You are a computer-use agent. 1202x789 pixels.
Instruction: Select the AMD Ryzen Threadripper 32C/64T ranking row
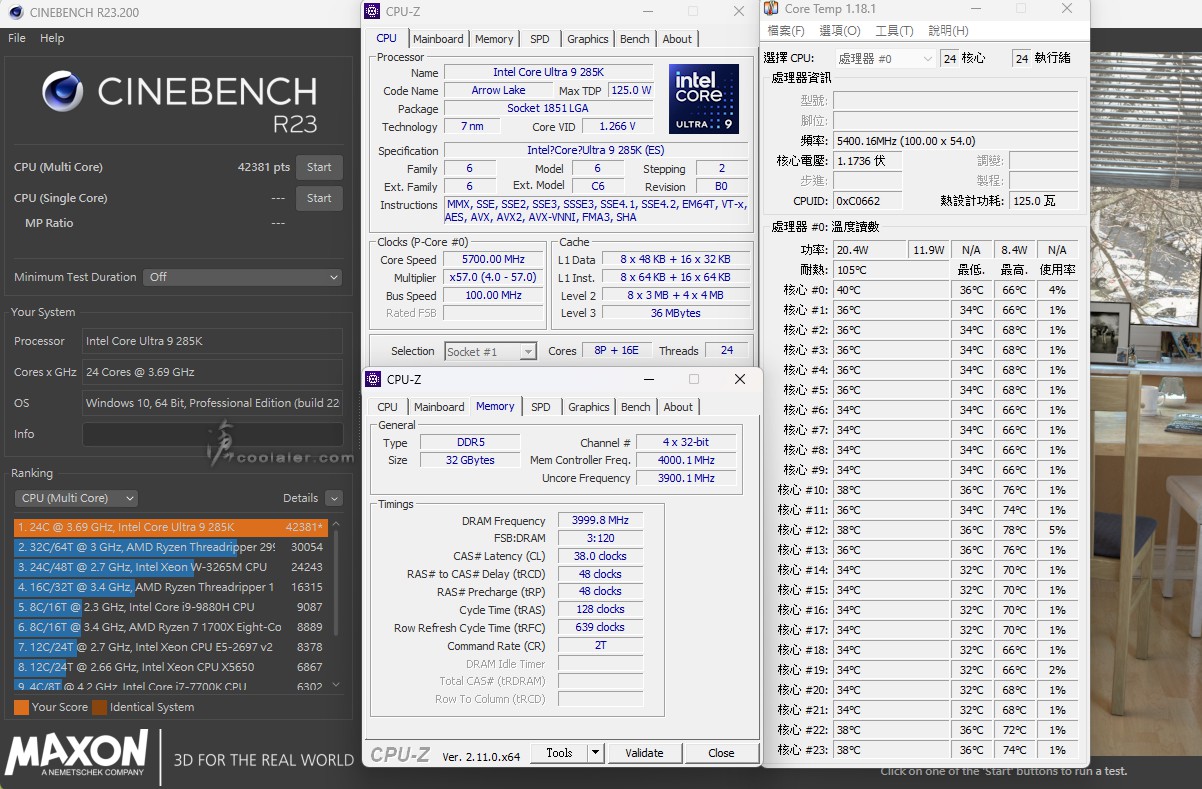pyautogui.click(x=171, y=547)
